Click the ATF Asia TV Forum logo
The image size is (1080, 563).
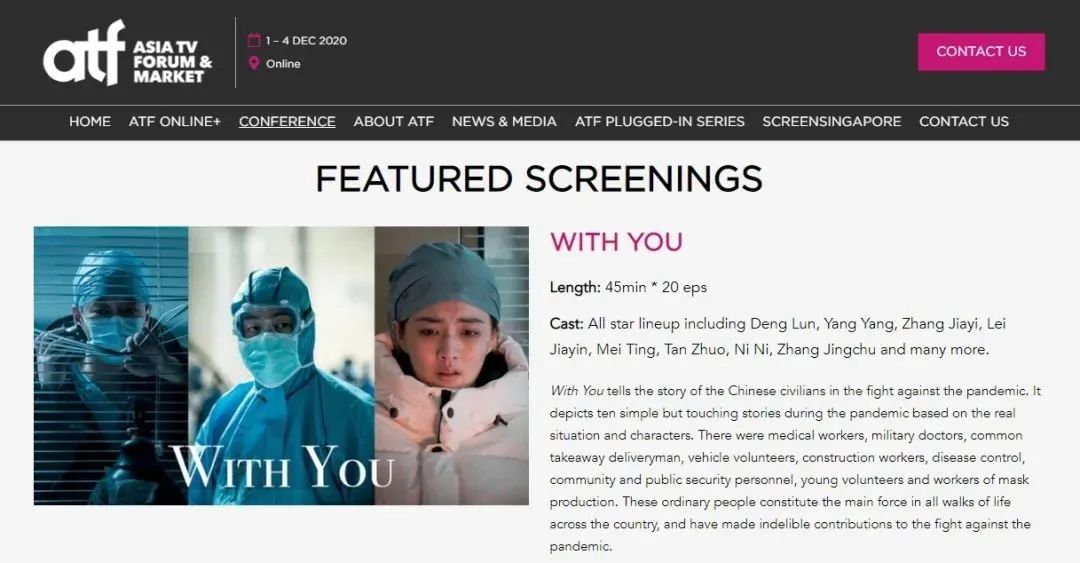pyautogui.click(x=128, y=52)
